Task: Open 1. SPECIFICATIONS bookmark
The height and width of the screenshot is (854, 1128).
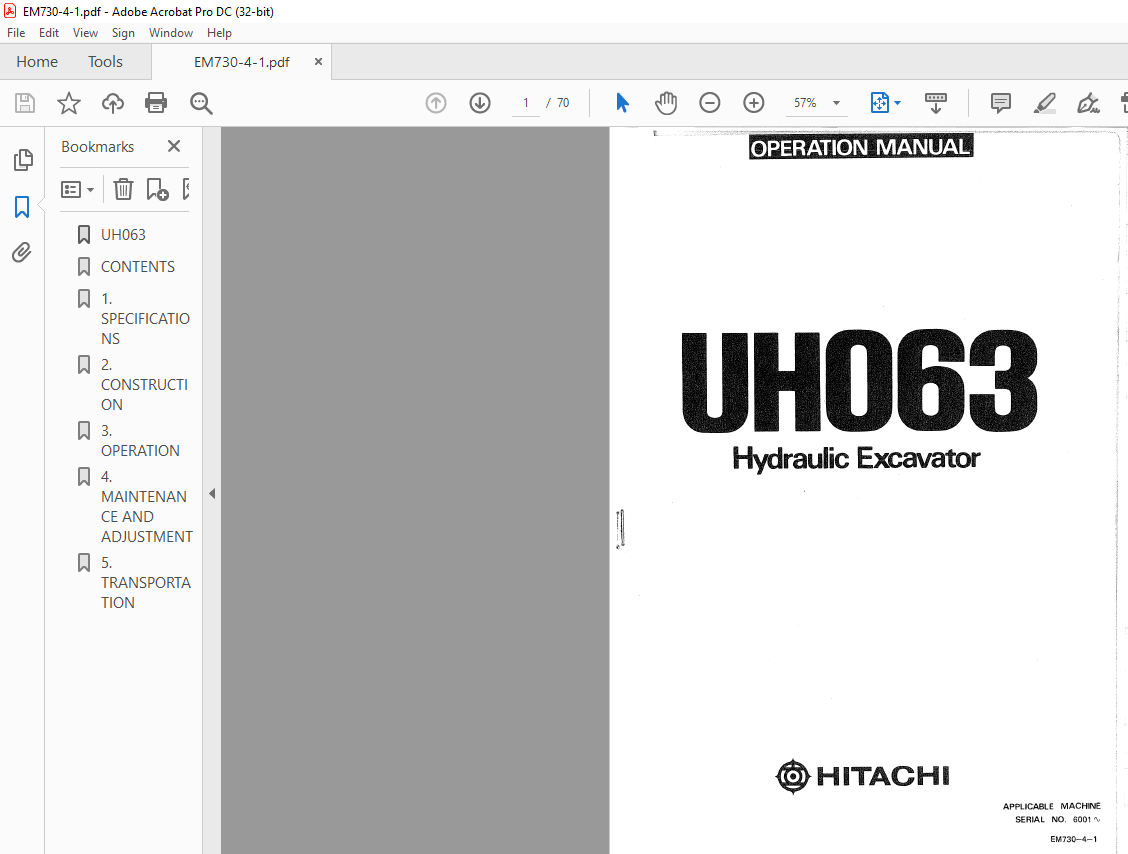Action: (145, 318)
